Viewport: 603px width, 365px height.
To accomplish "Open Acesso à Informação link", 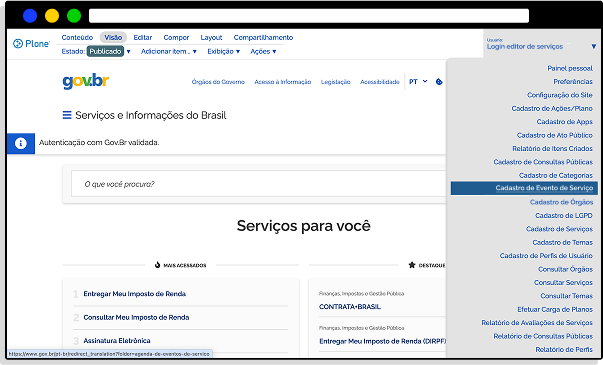I will click(283, 82).
